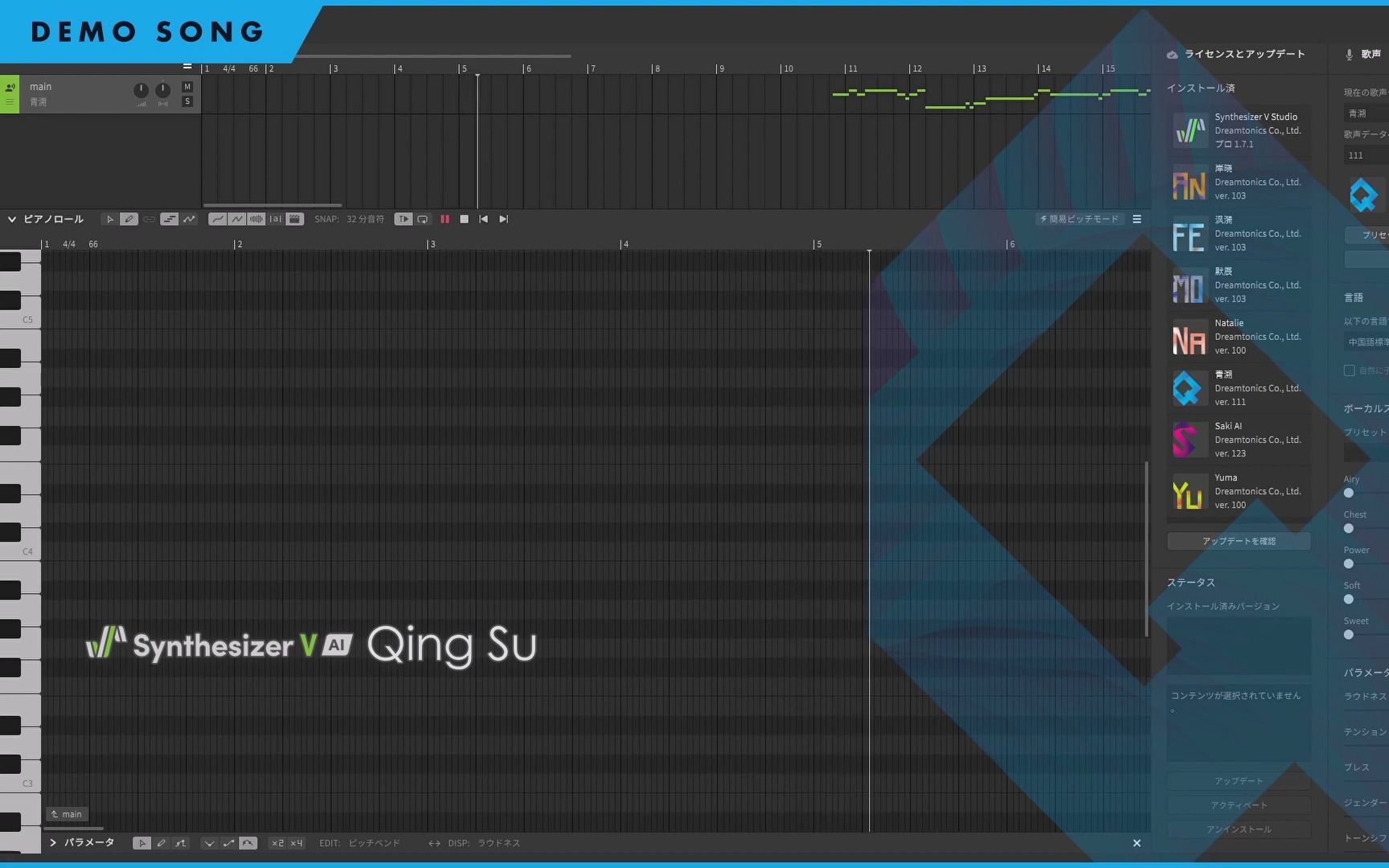Choose the downward curve shape icon

[x=209, y=843]
